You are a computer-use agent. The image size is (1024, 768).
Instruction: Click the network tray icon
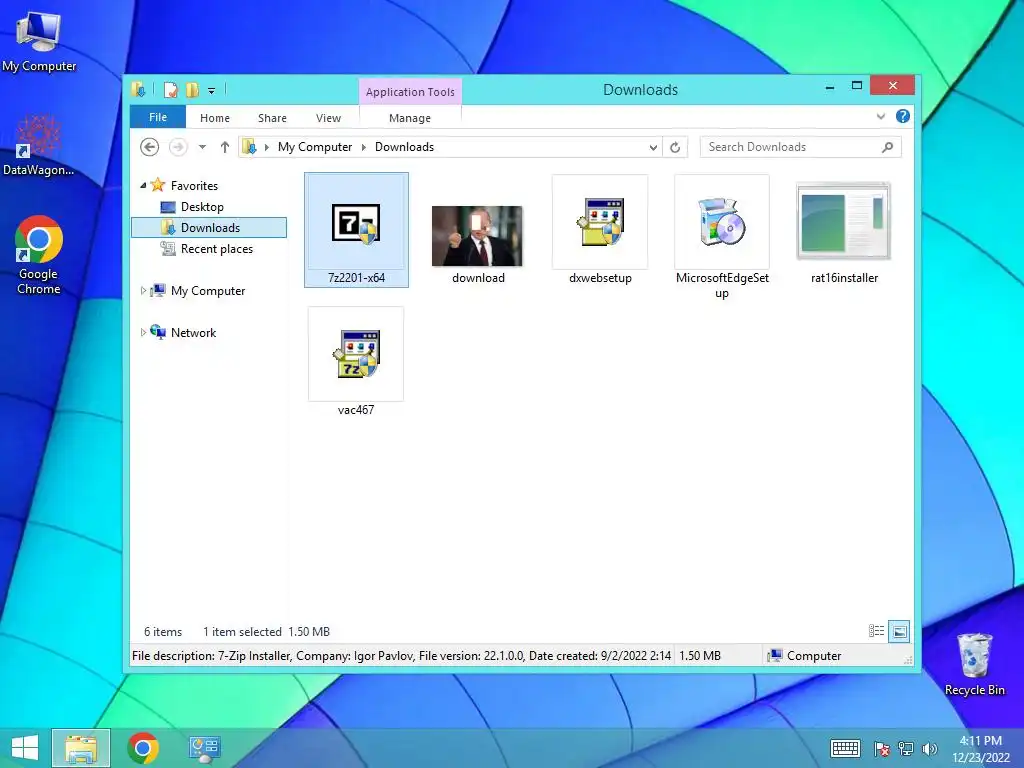click(906, 748)
